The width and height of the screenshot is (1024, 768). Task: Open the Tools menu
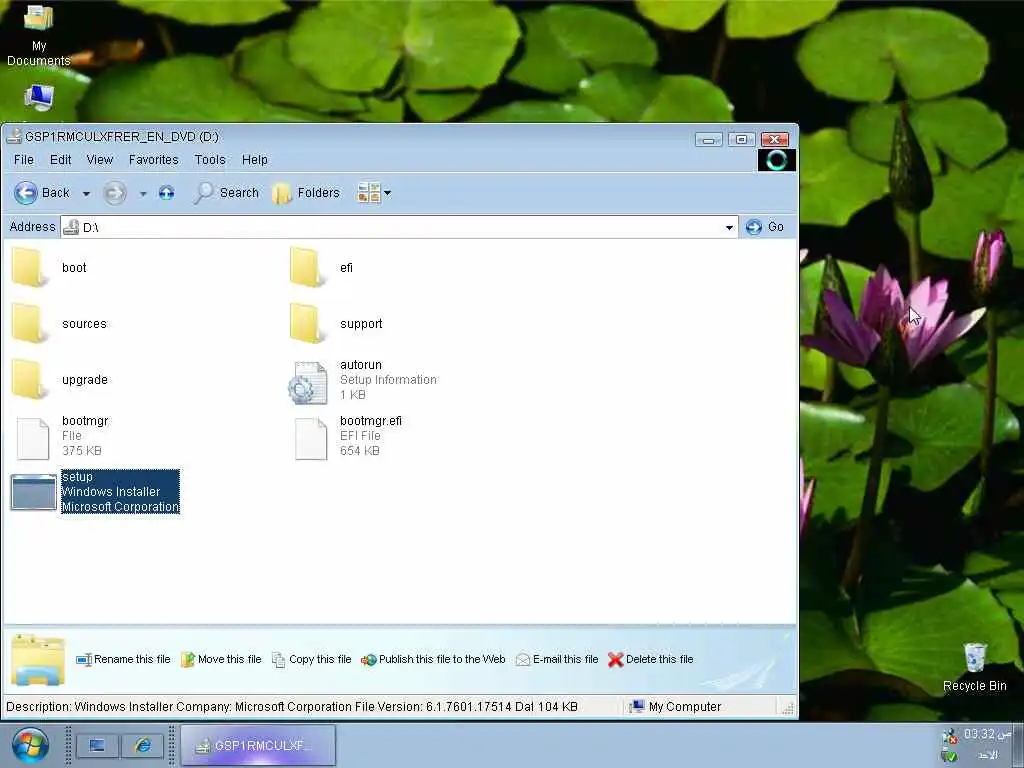click(x=210, y=159)
